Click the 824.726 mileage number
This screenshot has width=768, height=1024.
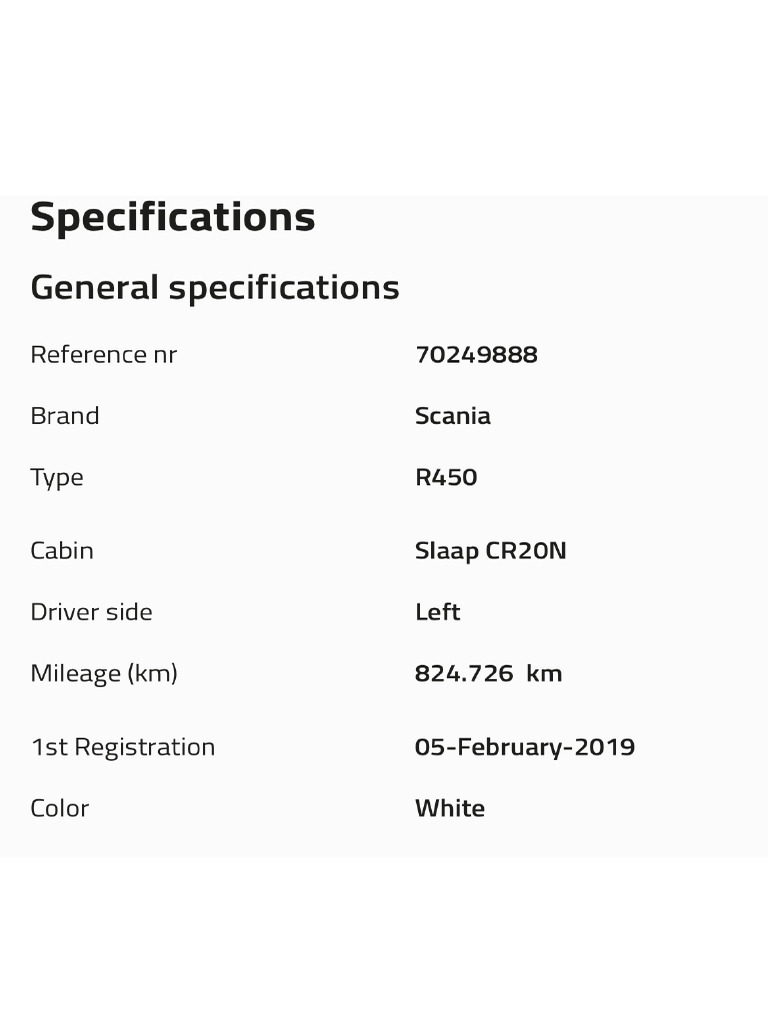464,674
